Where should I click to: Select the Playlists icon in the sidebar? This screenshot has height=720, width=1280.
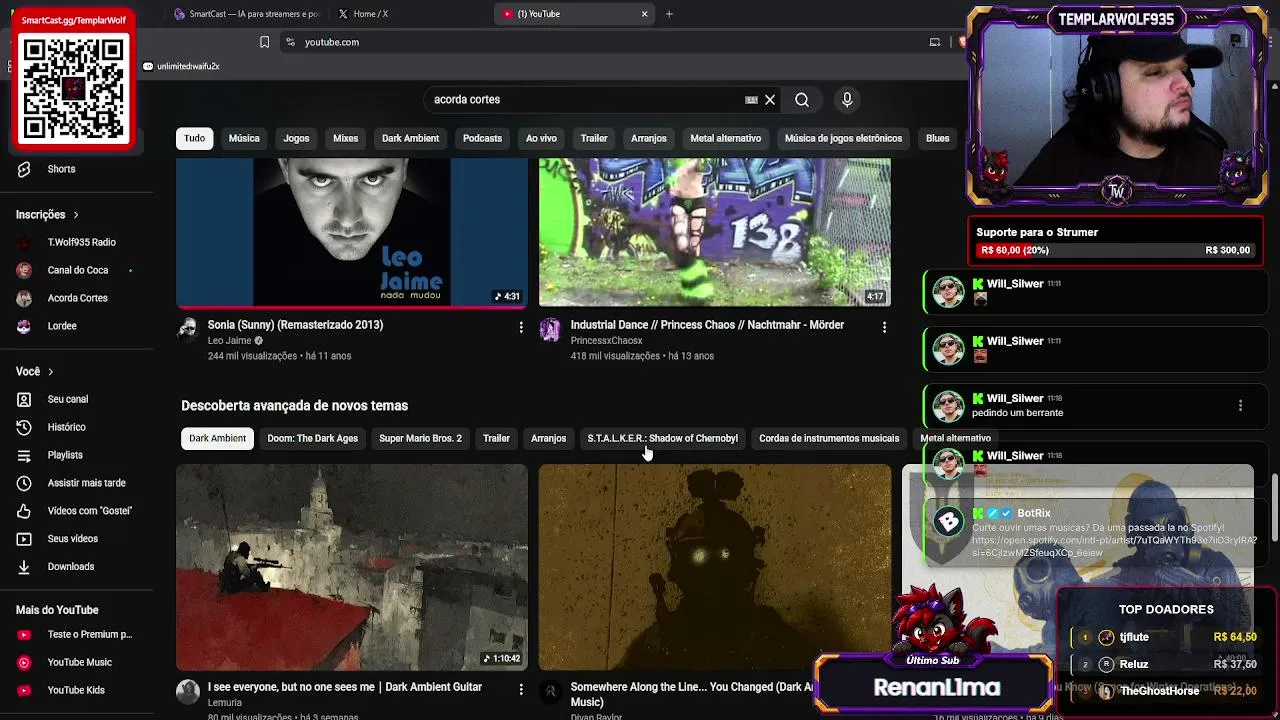pos(24,455)
